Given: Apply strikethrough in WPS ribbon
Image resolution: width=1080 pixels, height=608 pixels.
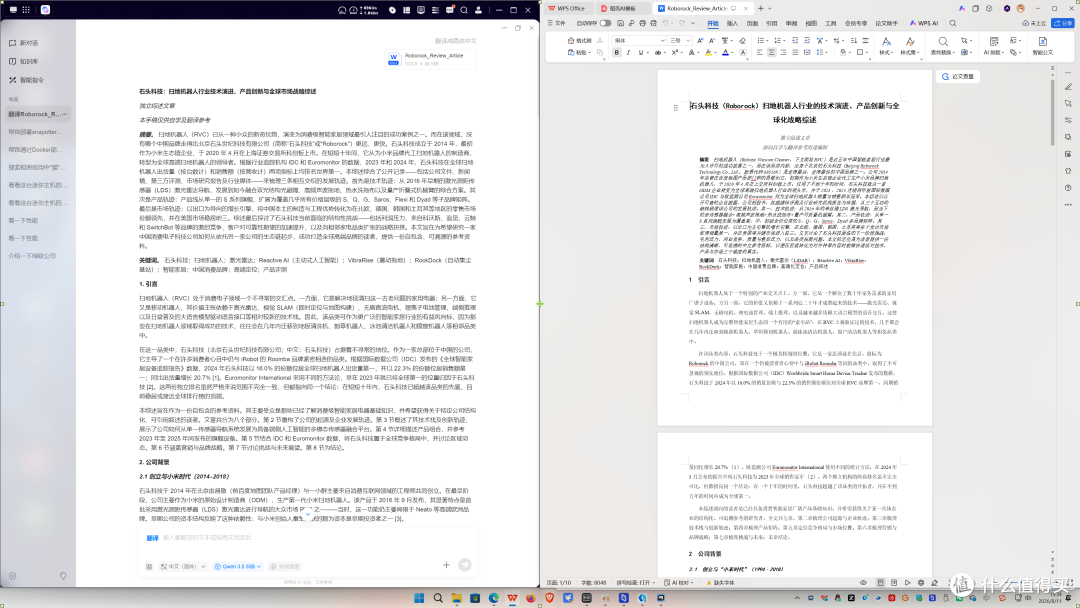Looking at the screenshot, I should pos(658,52).
